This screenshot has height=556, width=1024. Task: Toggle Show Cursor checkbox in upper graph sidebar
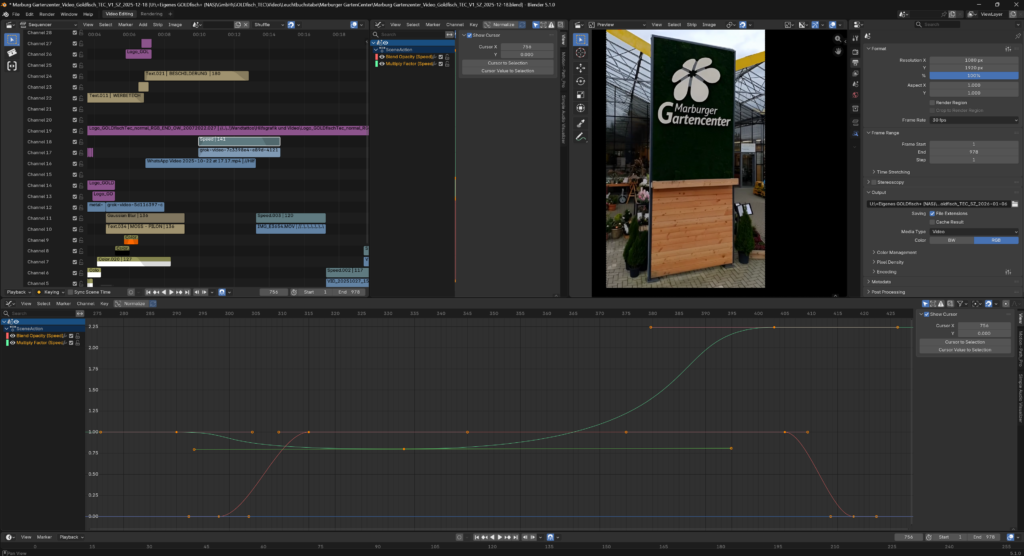[x=470, y=35]
